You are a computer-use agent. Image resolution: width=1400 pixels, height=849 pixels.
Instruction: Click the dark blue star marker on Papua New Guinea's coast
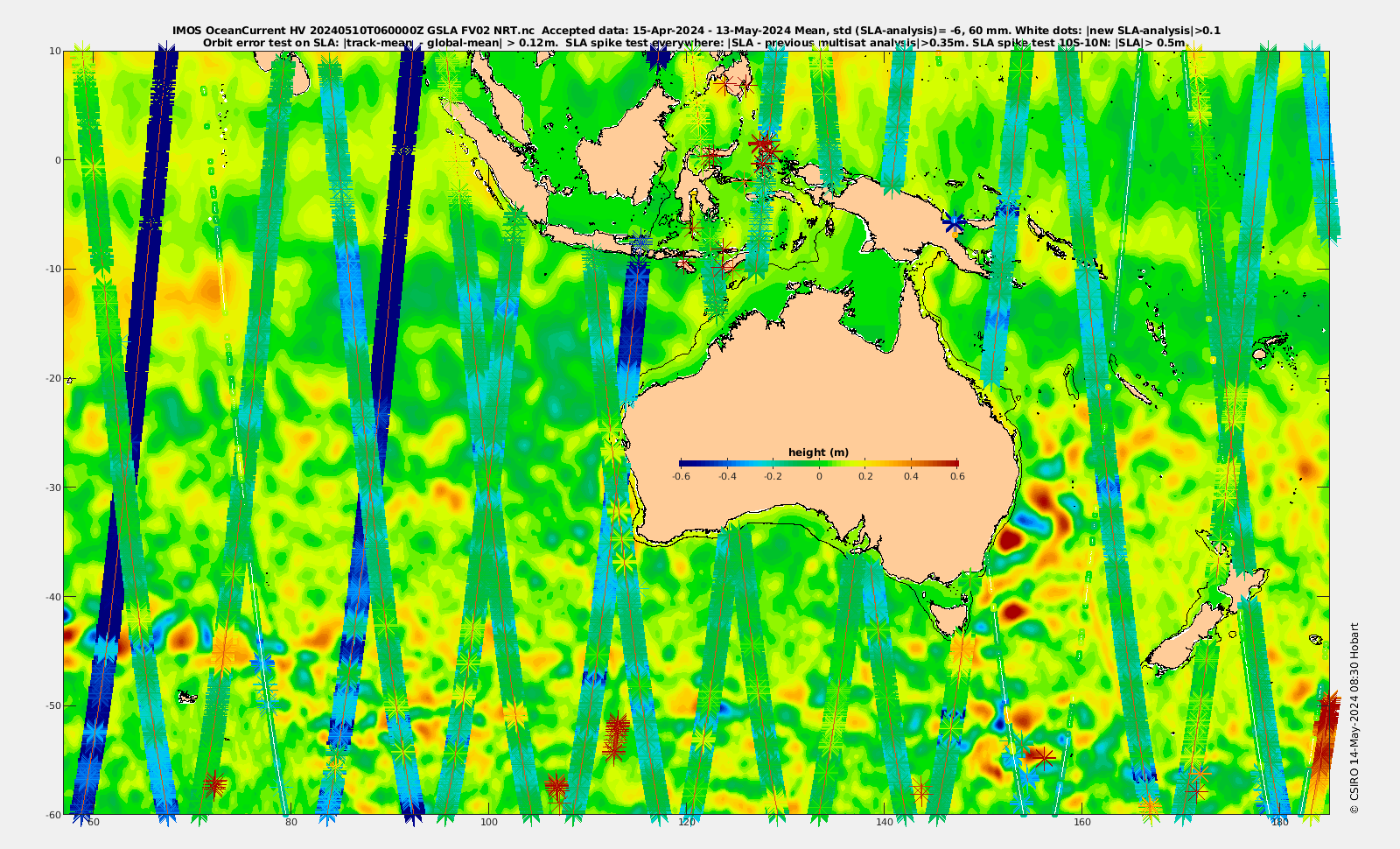tap(954, 221)
